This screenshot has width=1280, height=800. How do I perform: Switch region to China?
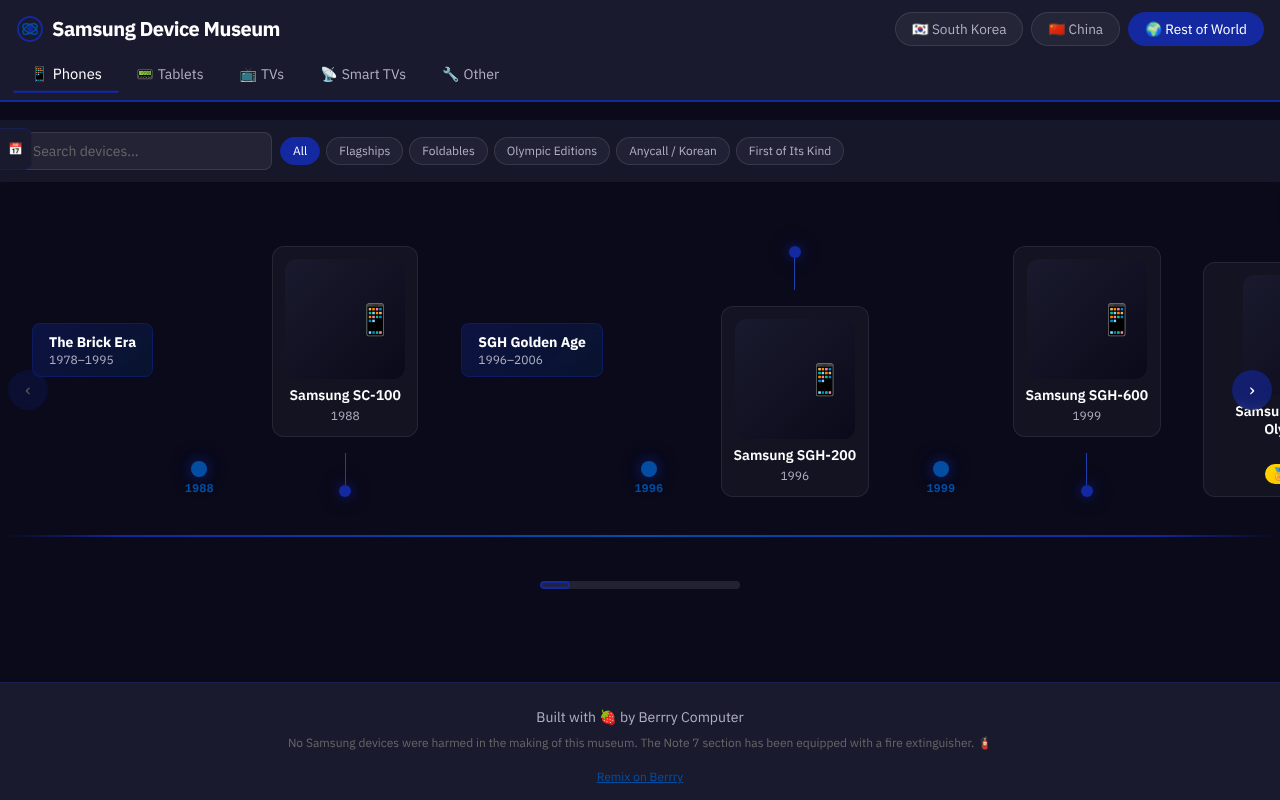coord(1075,29)
